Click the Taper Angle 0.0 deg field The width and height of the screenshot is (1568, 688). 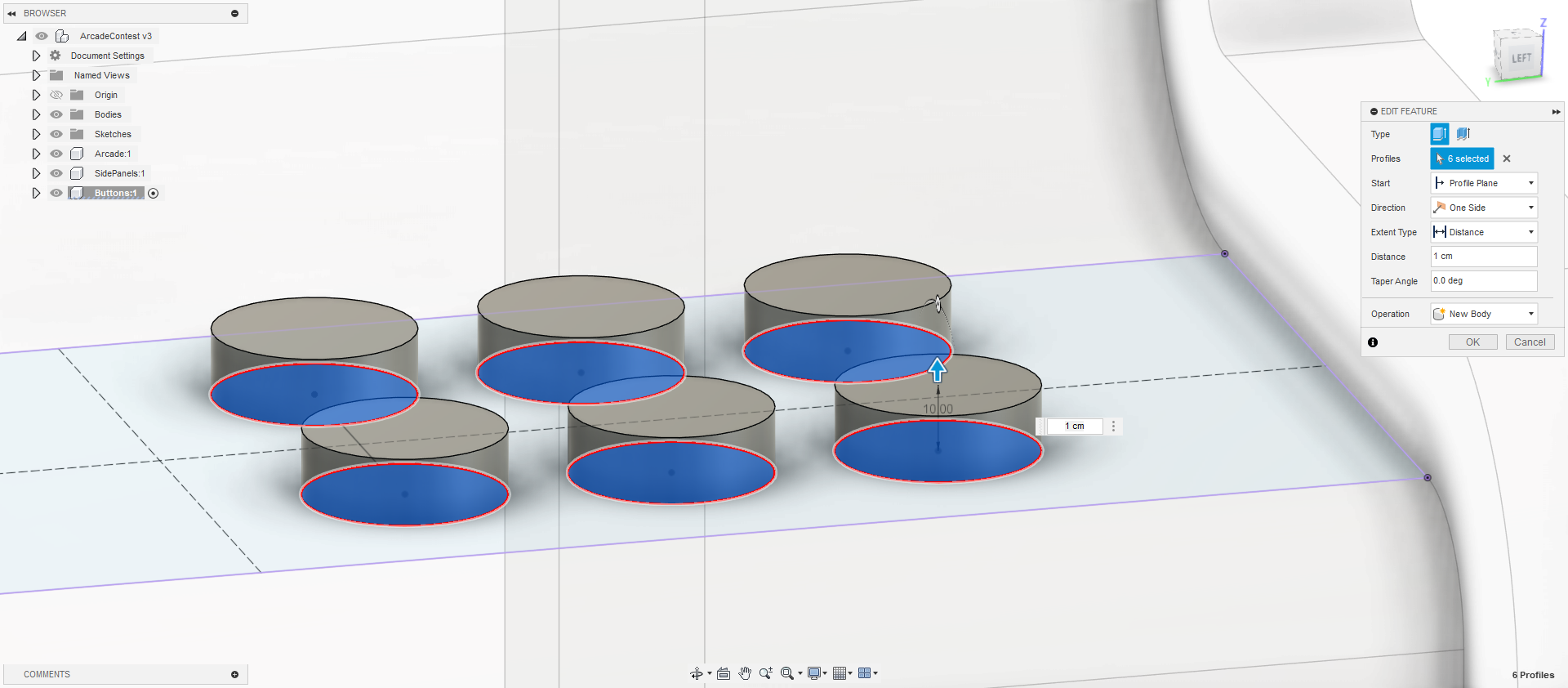point(1484,281)
